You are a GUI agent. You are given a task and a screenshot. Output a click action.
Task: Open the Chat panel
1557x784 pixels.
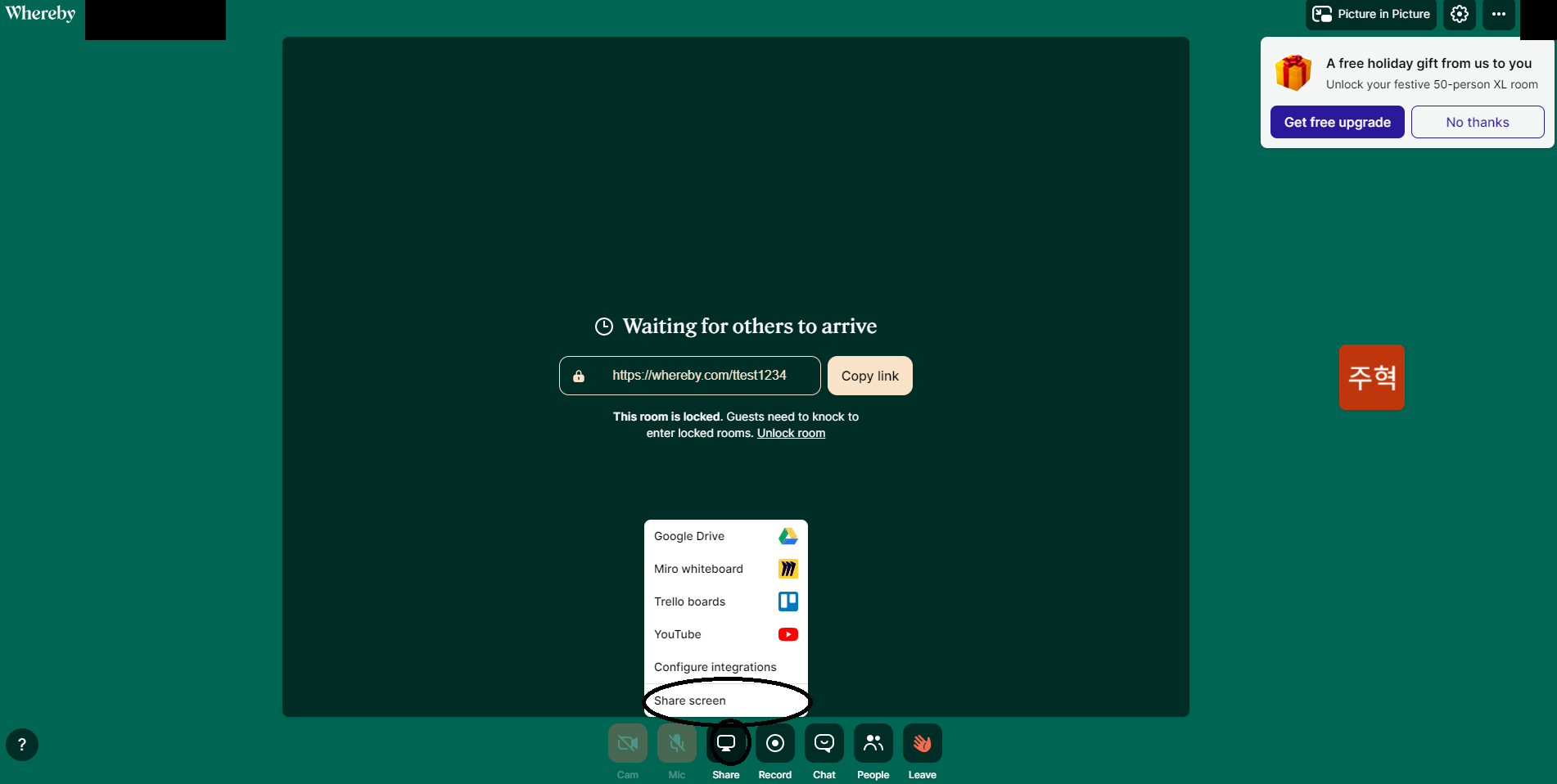824,743
